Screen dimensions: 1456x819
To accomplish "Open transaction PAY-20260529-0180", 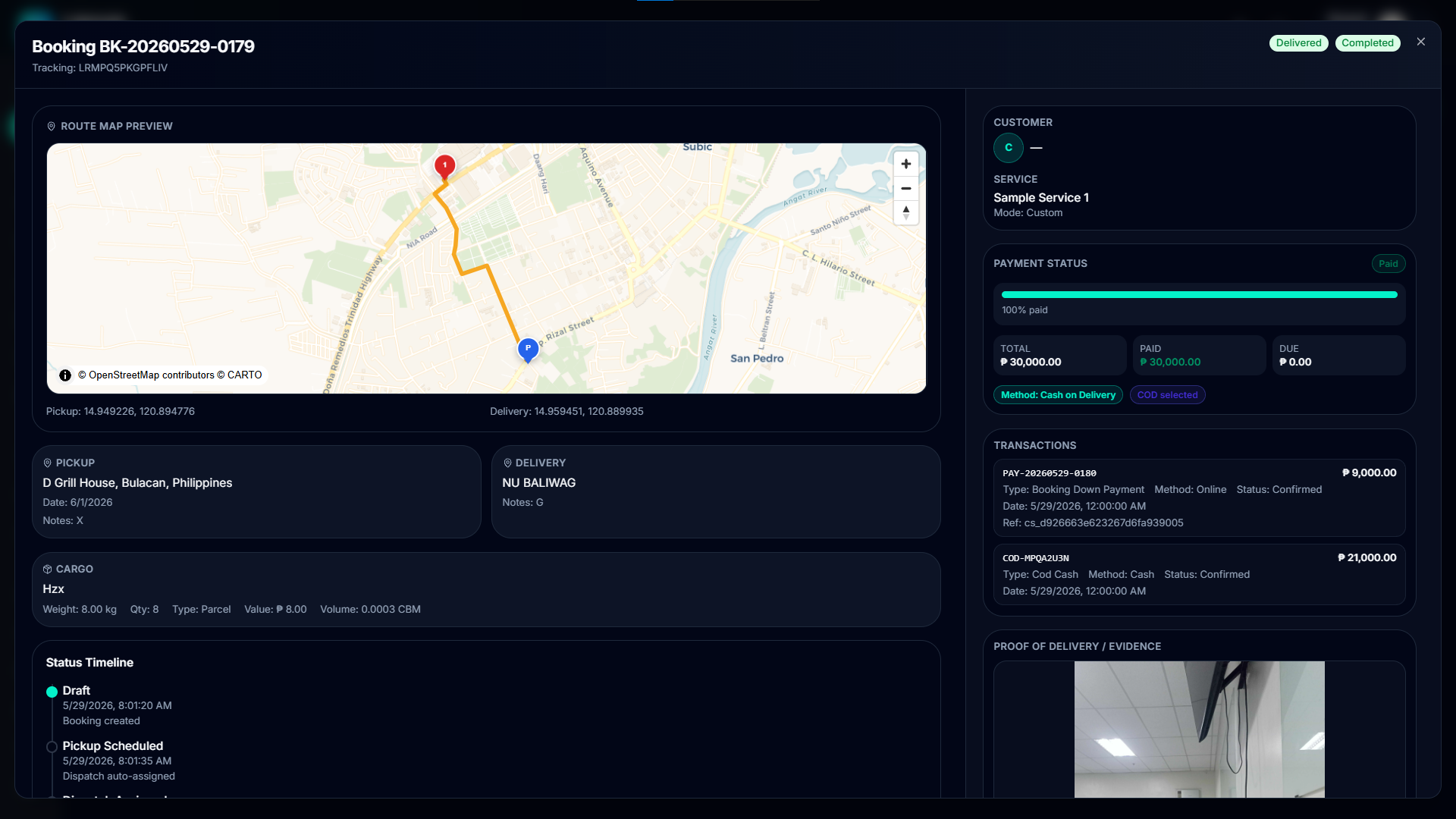I will [x=1199, y=497].
